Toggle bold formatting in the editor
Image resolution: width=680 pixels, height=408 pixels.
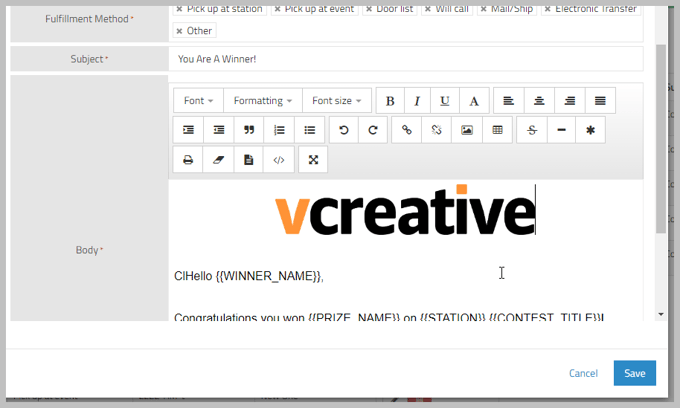390,101
